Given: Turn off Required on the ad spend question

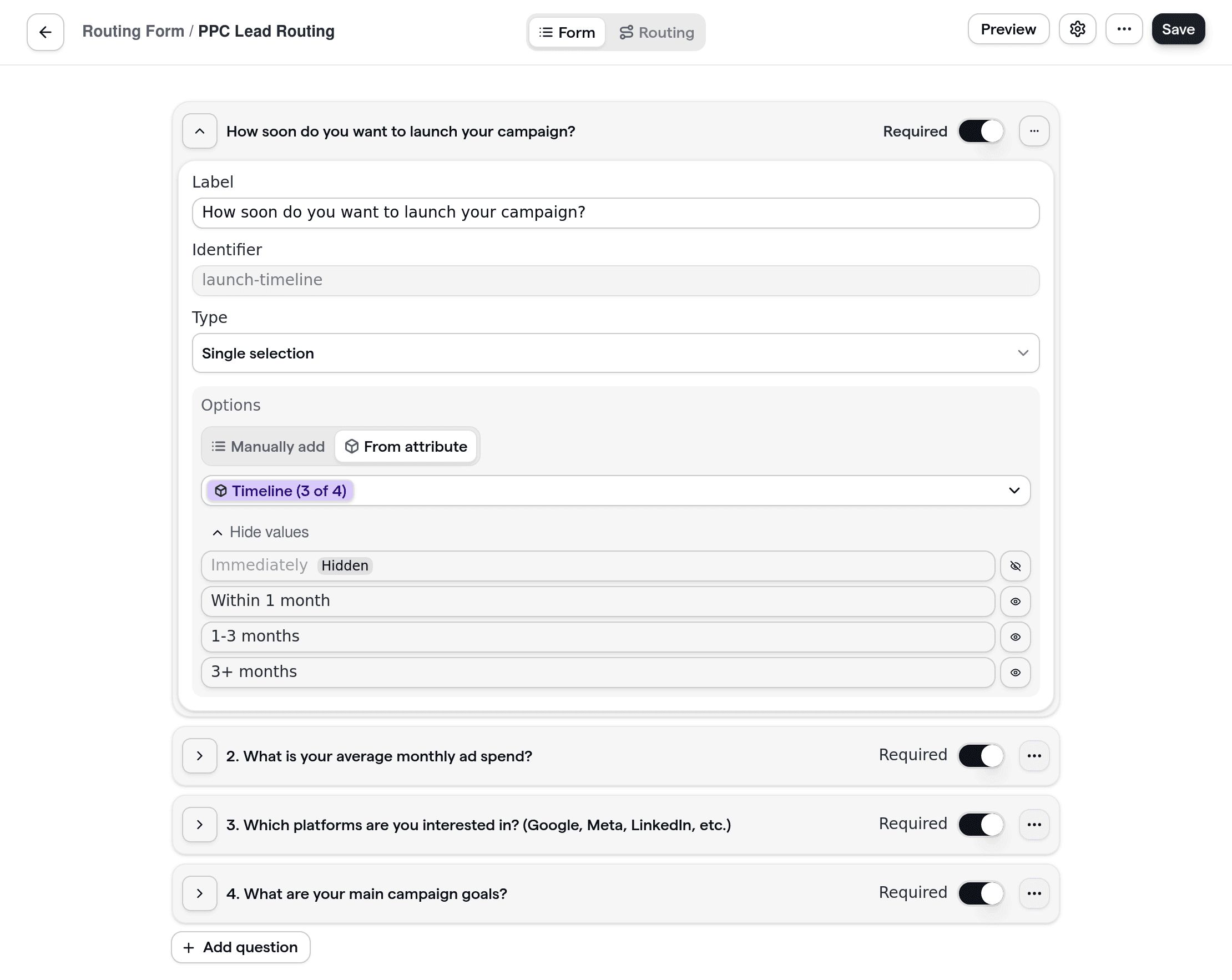Looking at the screenshot, I should [x=981, y=755].
